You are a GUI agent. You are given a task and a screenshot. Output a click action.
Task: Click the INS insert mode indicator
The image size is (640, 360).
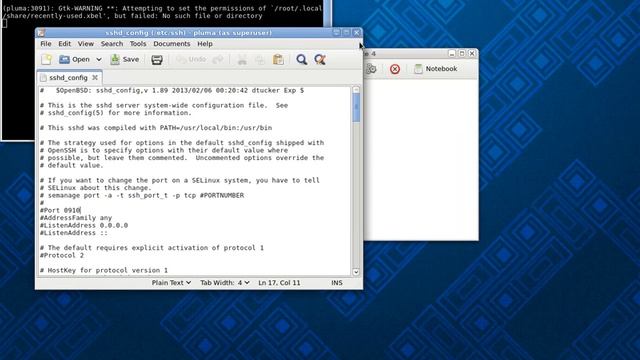[337, 282]
